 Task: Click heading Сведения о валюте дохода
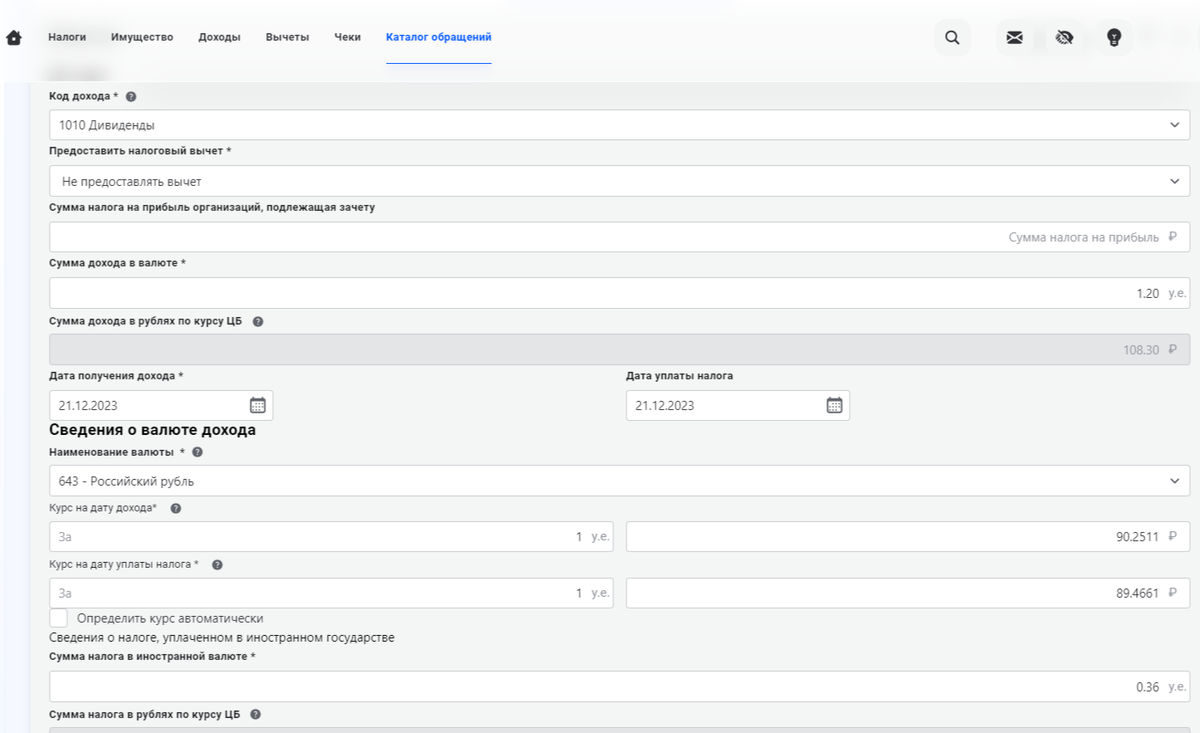pyautogui.click(x=153, y=430)
